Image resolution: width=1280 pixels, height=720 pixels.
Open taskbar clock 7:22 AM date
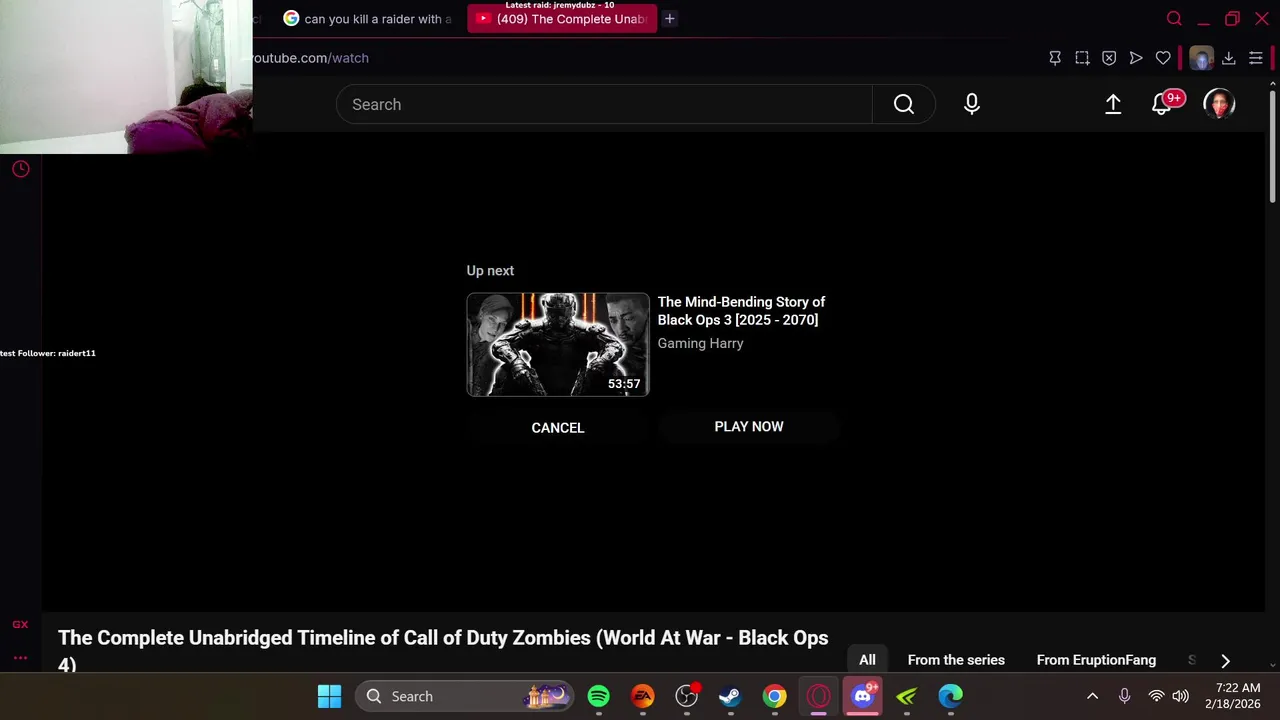[x=1232, y=696]
